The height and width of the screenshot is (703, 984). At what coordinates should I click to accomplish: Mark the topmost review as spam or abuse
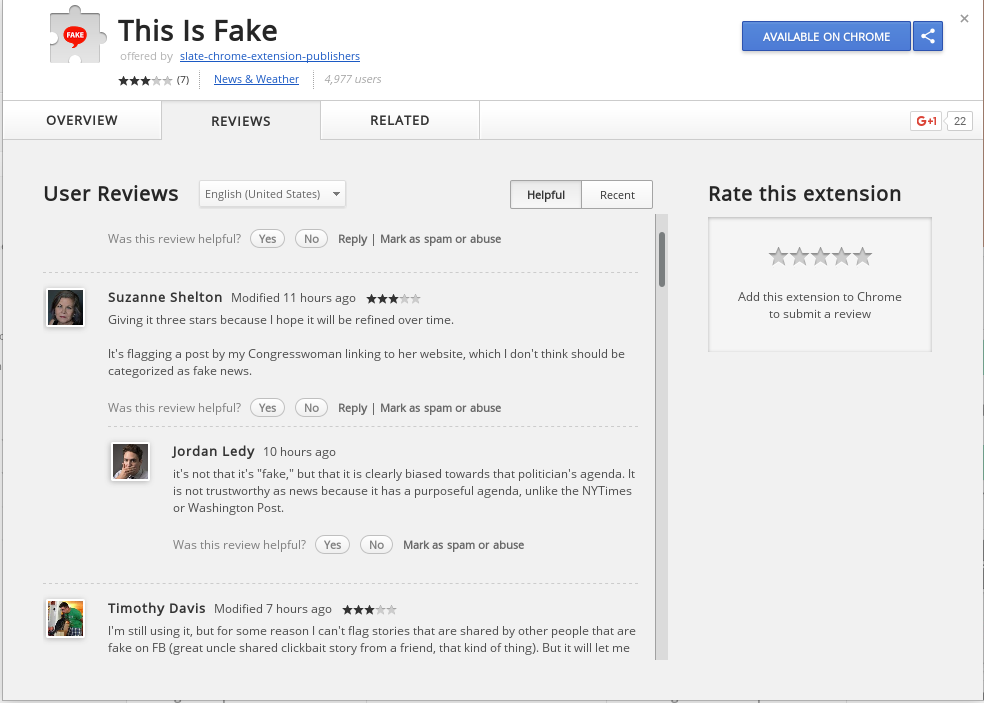[x=441, y=239]
